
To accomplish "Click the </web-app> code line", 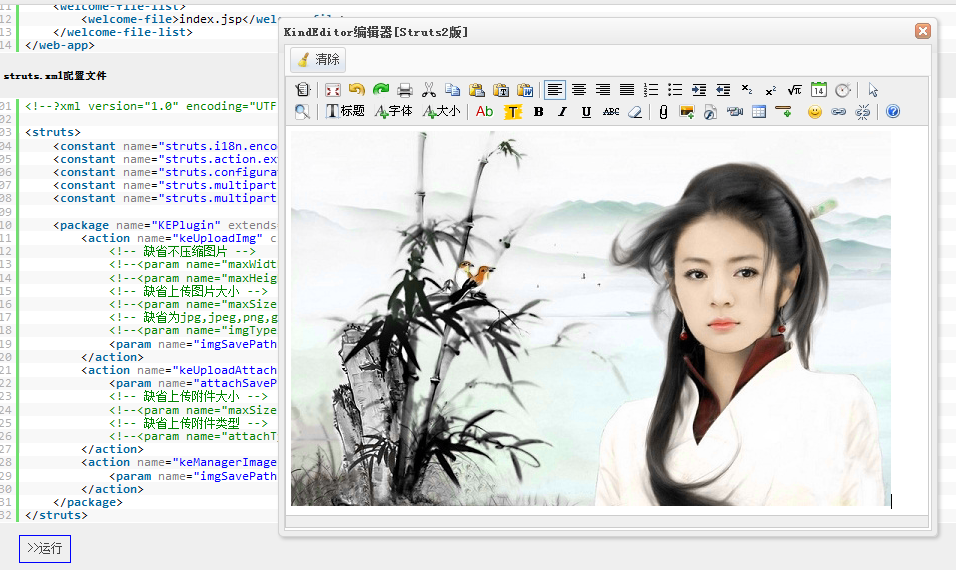I will (x=60, y=45).
